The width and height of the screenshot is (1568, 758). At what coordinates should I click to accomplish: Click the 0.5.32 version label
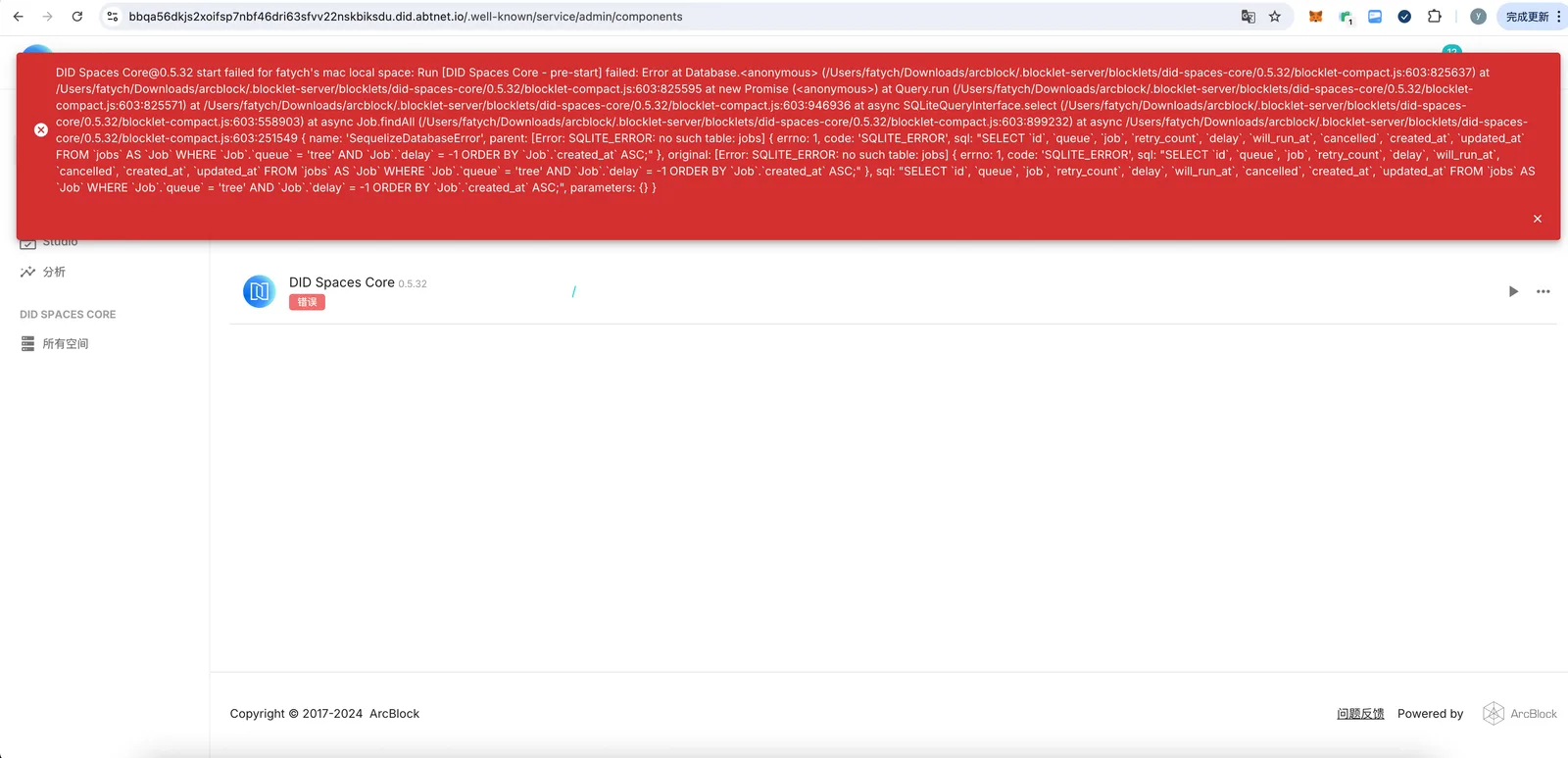pos(413,284)
